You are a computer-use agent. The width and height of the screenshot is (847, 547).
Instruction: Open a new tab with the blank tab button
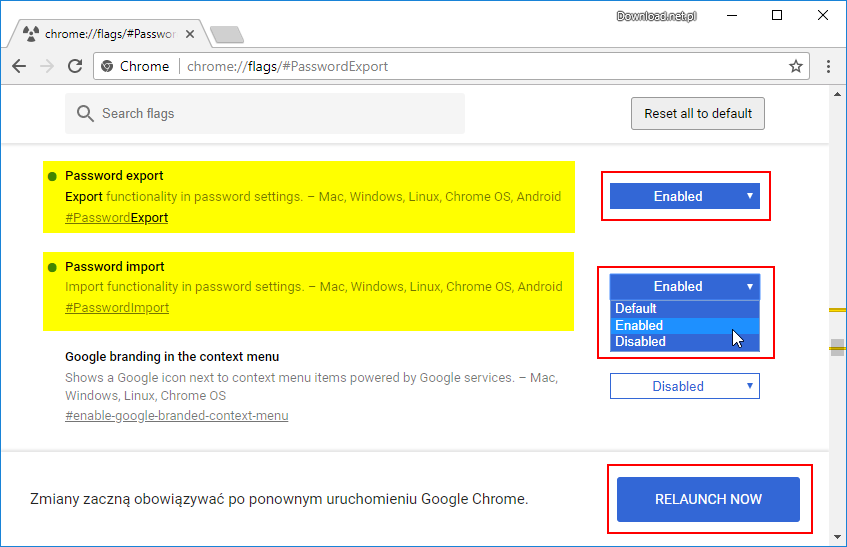tap(227, 35)
